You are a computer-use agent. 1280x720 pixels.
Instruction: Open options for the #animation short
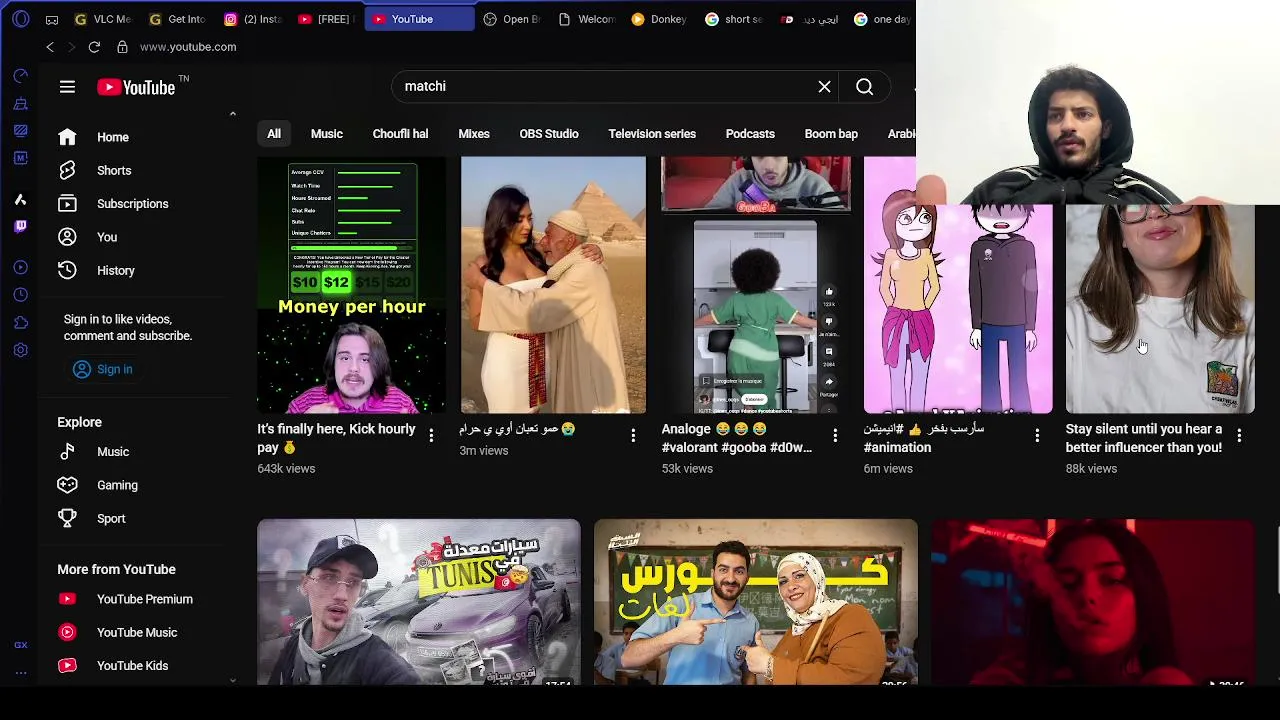pos(1037,435)
